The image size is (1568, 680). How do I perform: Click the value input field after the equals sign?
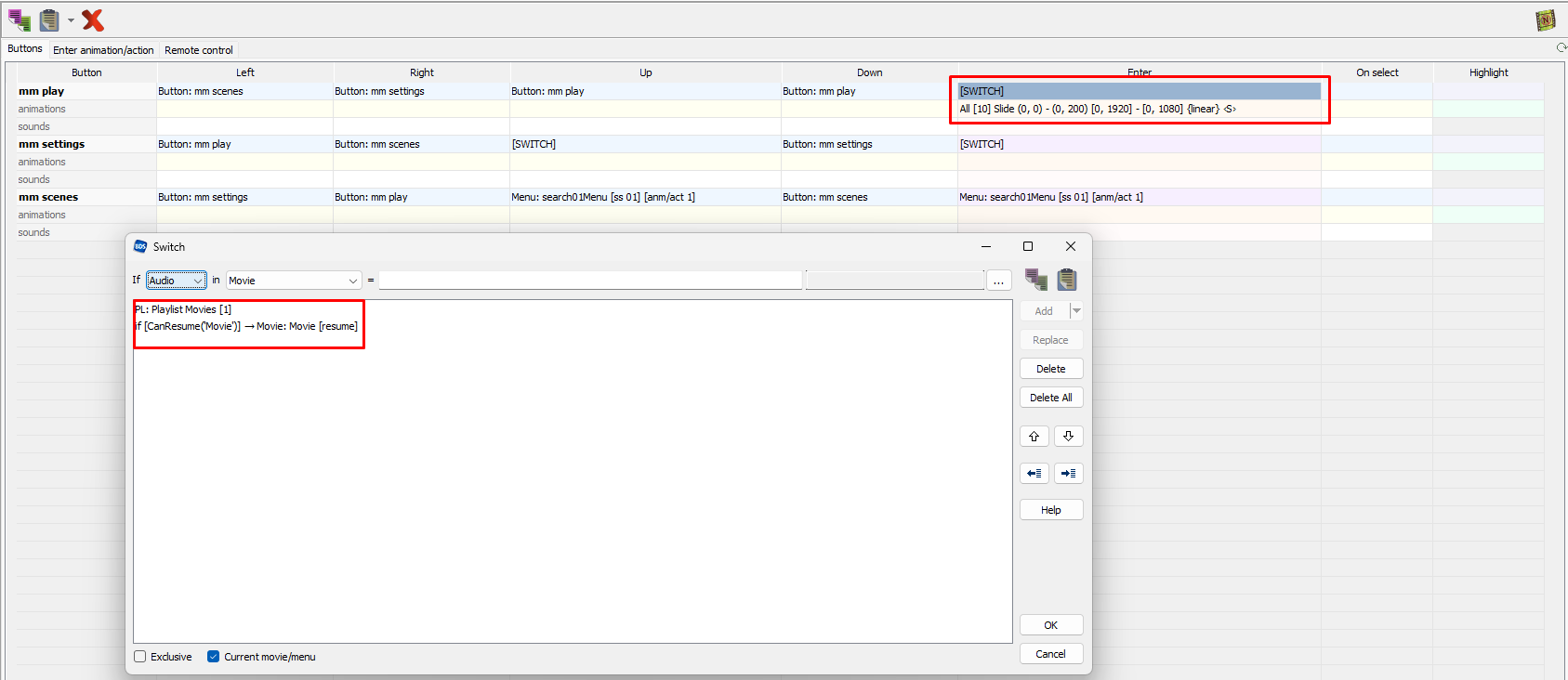(590, 281)
